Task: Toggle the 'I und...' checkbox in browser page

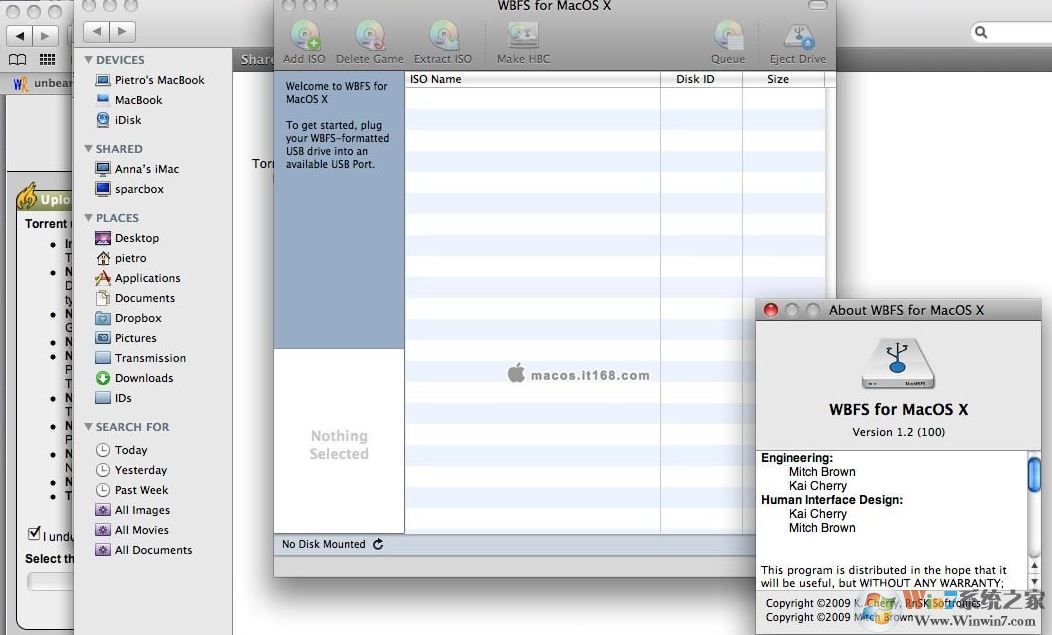Action: click(x=34, y=534)
